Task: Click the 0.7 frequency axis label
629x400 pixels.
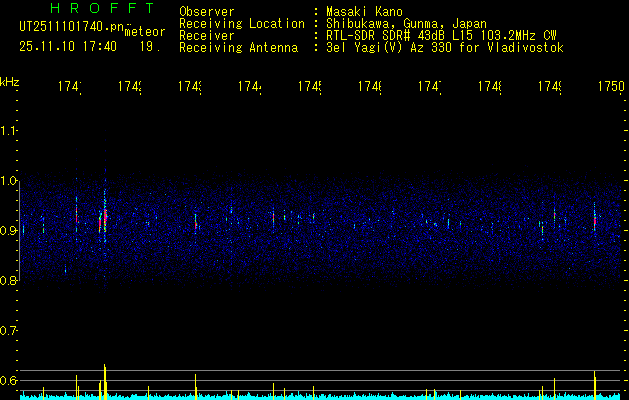Action: (x=9, y=331)
